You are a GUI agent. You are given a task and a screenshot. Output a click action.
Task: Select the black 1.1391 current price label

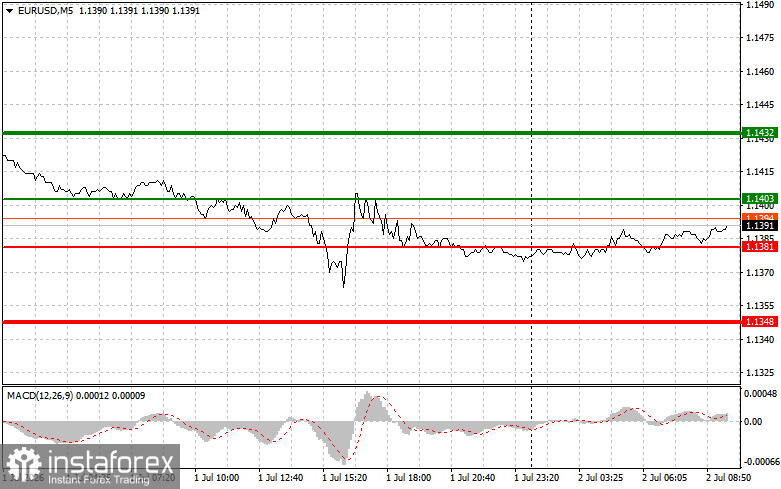pyautogui.click(x=759, y=226)
